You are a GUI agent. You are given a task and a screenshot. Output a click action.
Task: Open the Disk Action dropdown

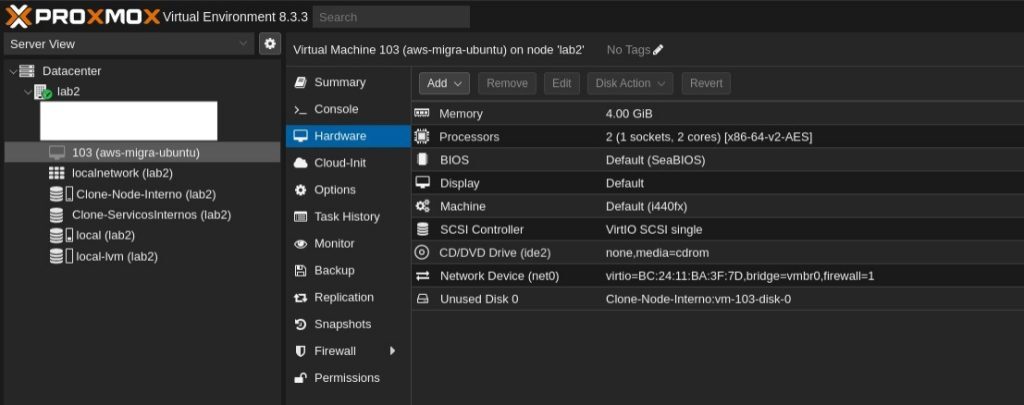tap(629, 83)
